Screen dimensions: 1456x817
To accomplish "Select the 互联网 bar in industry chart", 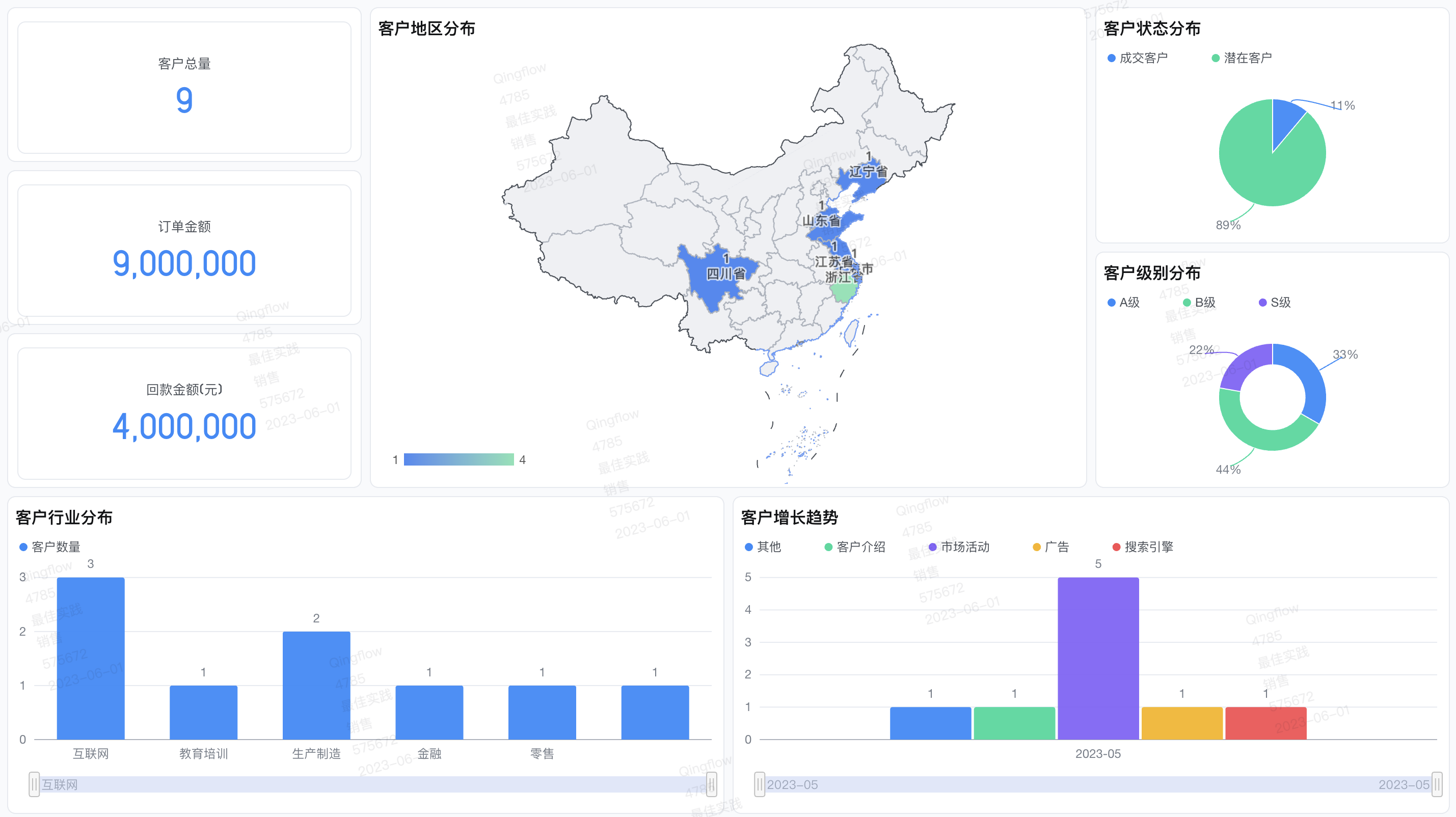I will pyautogui.click(x=91, y=658).
